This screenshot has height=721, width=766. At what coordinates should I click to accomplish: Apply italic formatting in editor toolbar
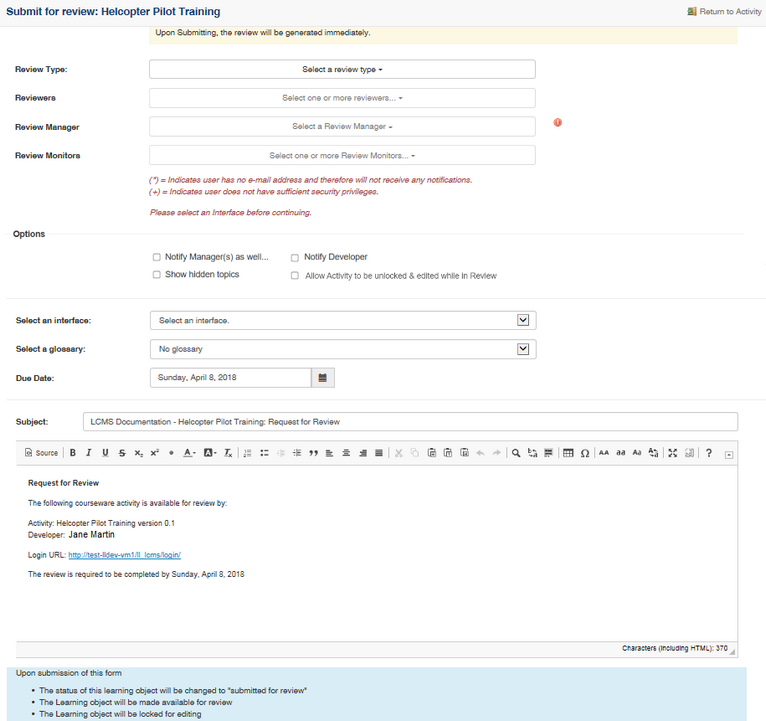pos(89,453)
